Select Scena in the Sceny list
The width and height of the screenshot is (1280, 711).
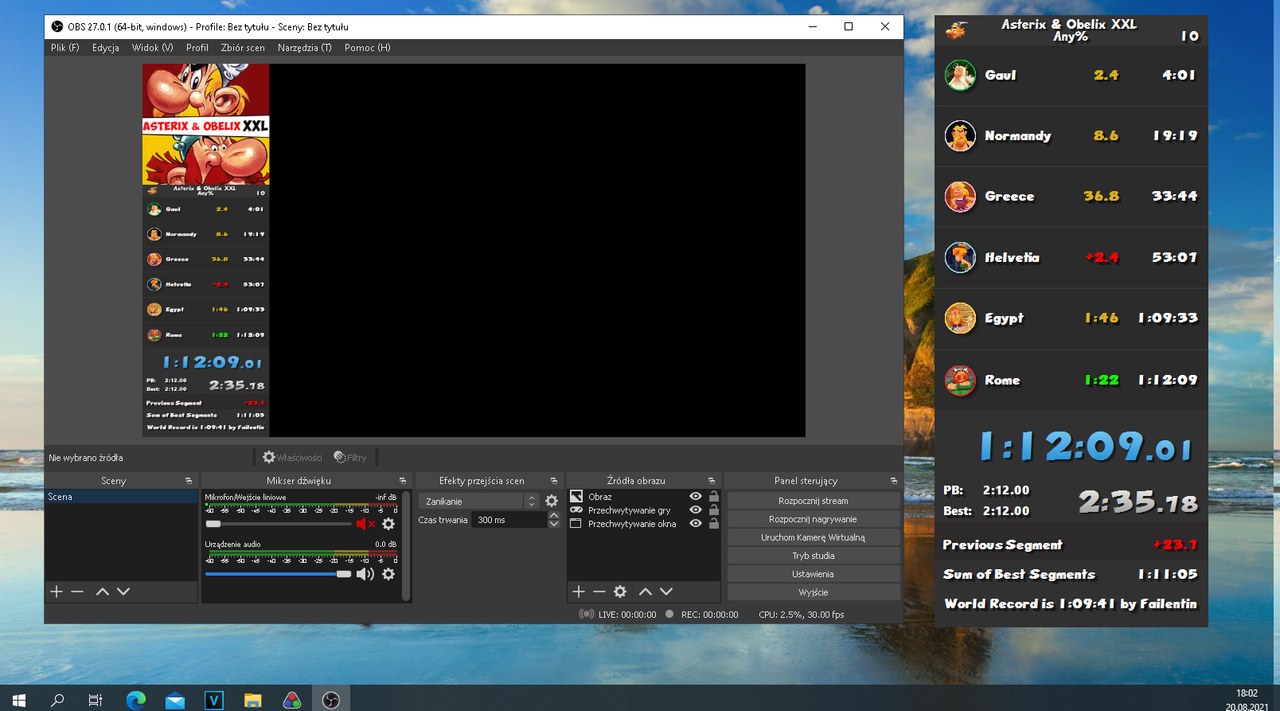[121, 497]
